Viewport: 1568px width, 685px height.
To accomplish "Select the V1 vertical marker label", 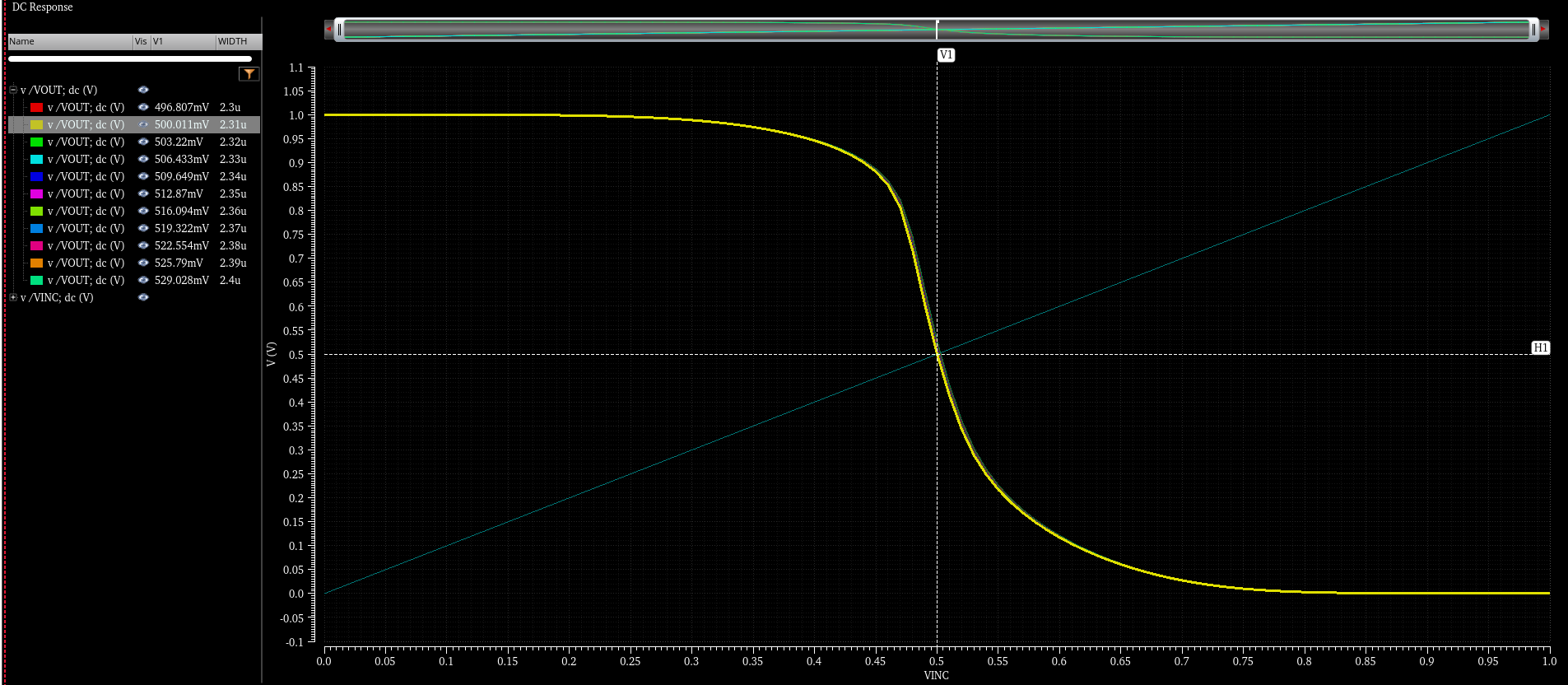I will click(x=946, y=55).
